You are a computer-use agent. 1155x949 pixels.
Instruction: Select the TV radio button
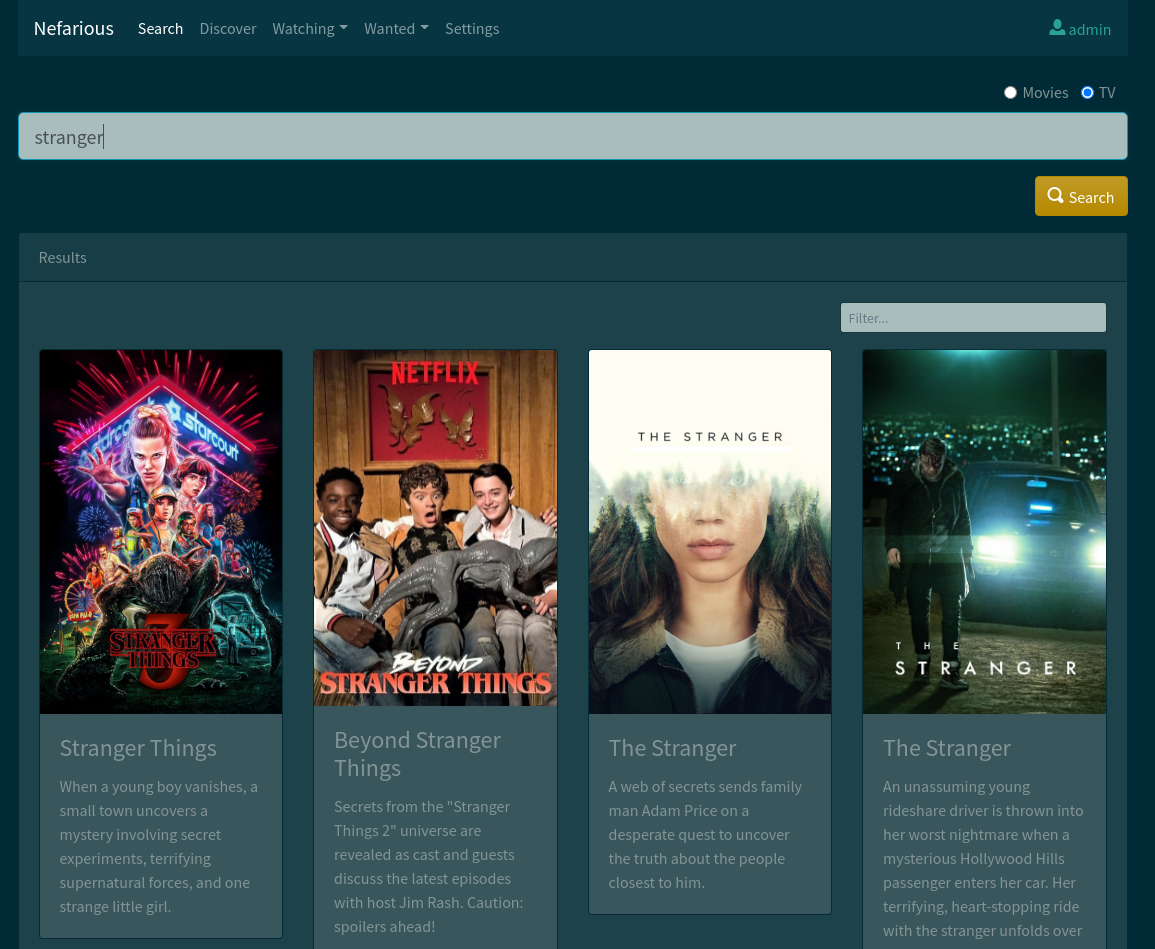pyautogui.click(x=1087, y=93)
